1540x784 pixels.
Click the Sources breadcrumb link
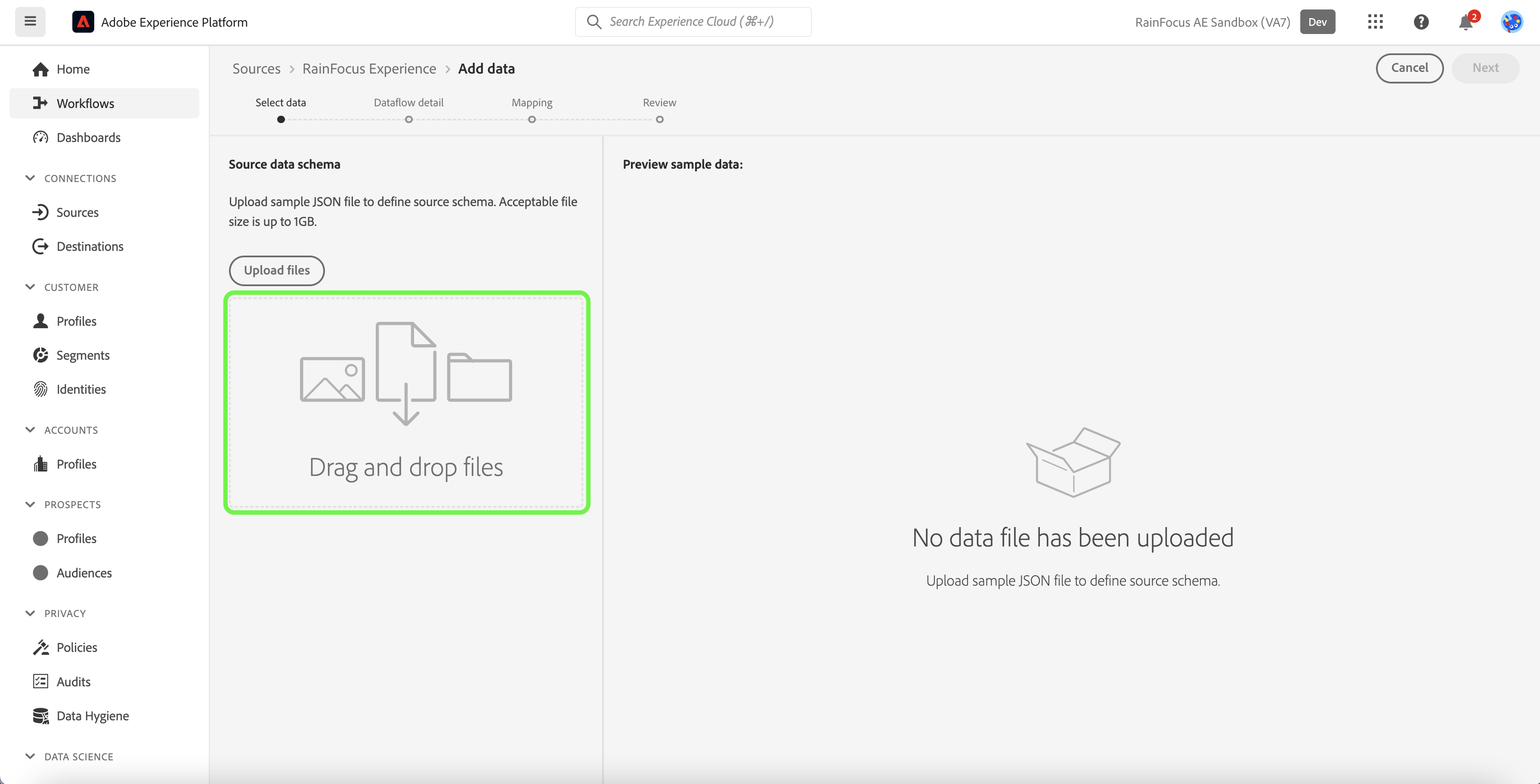256,69
